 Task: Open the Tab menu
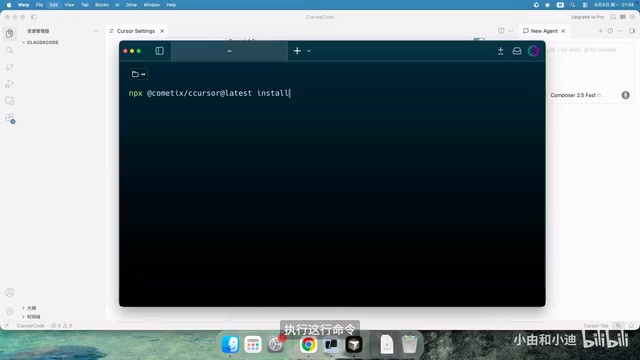(85, 5)
